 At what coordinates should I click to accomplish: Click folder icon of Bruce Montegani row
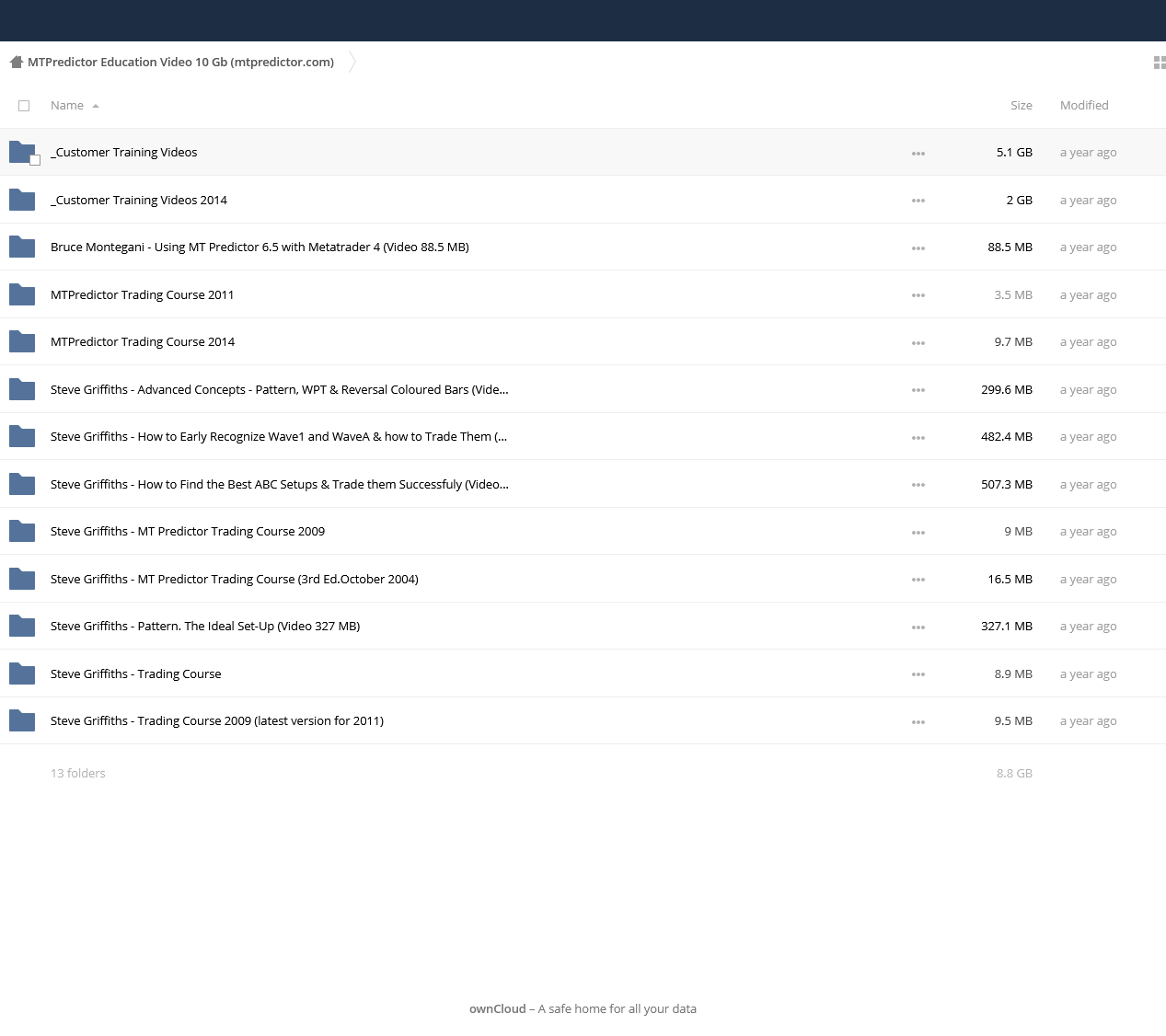22,247
